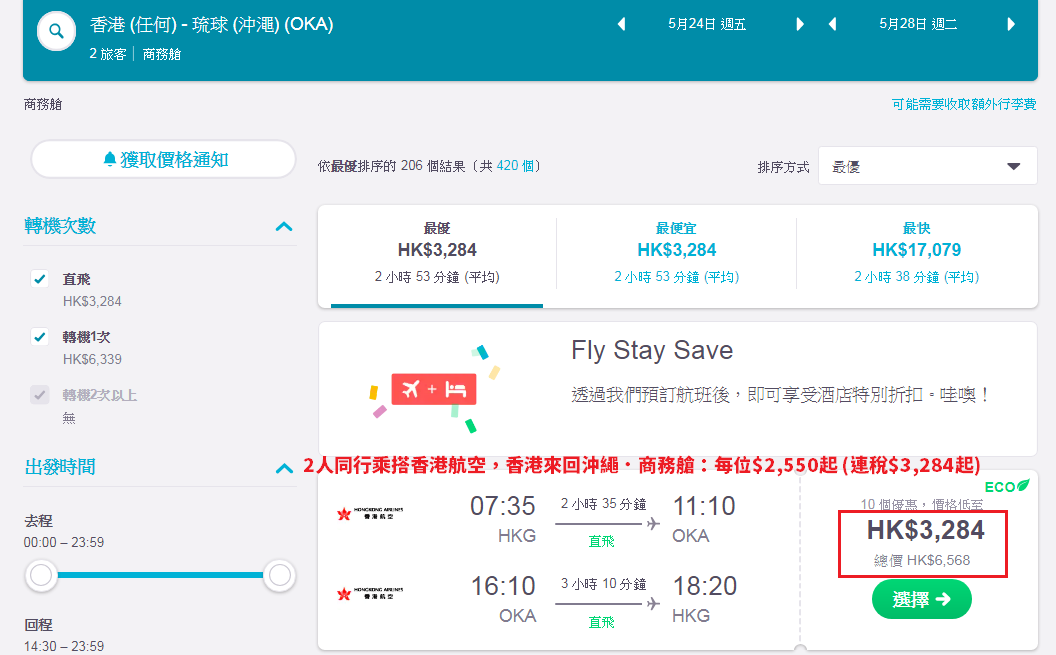Click the magnifier search icon
Image resolution: width=1056 pixels, height=655 pixels.
click(57, 31)
